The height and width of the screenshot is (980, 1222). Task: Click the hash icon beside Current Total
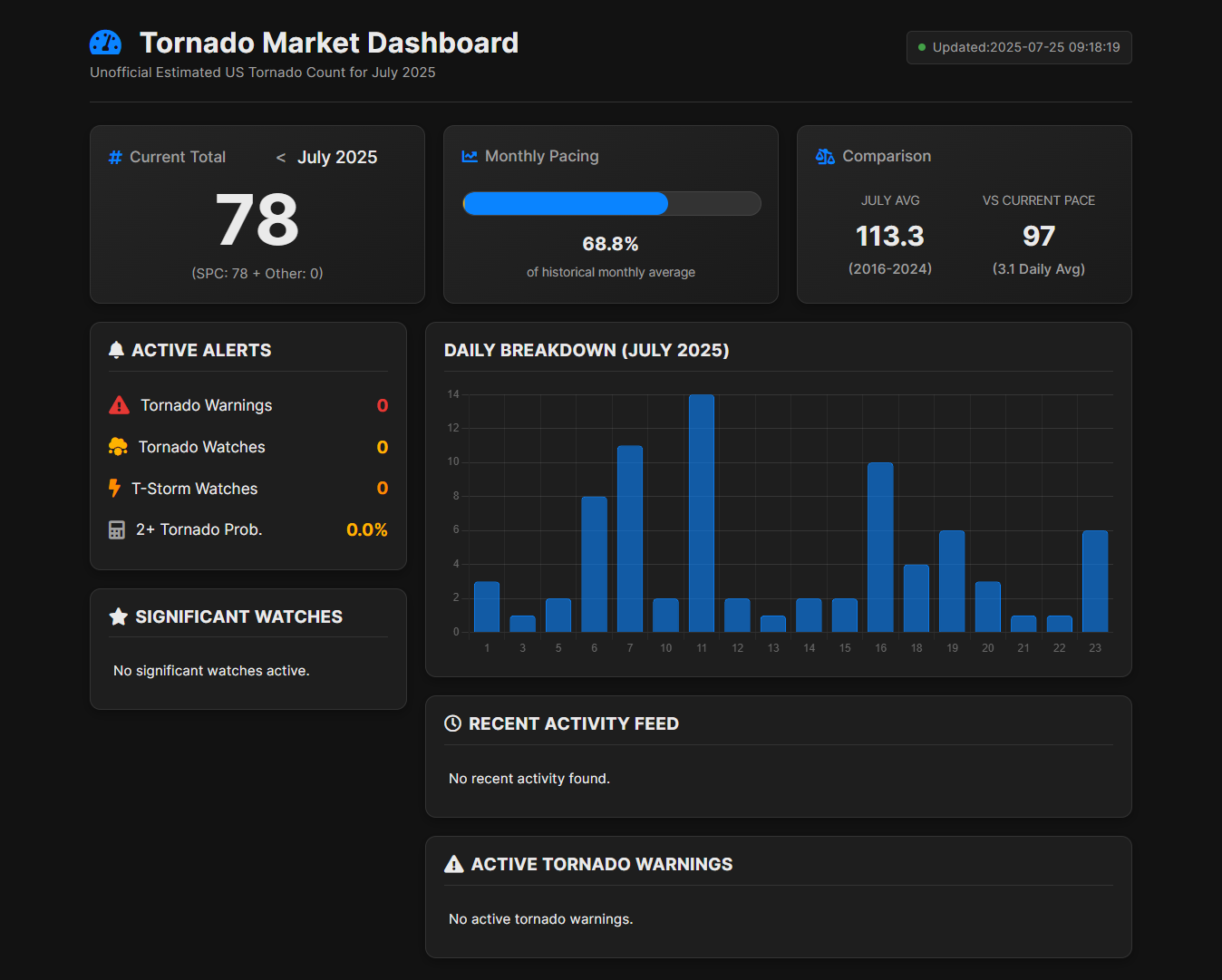(115, 158)
